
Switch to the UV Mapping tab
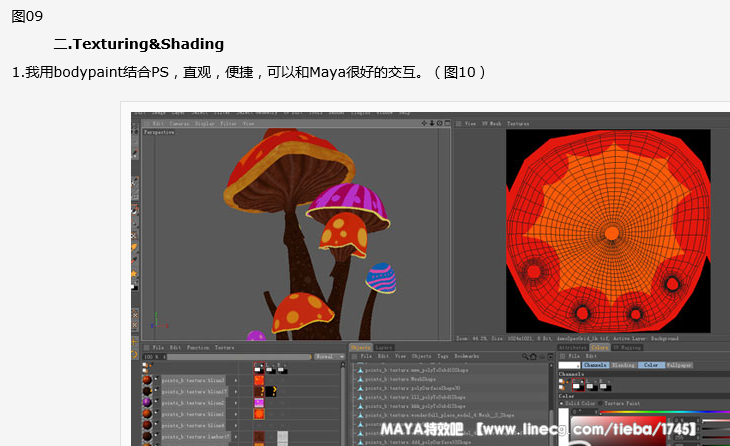pos(627,348)
